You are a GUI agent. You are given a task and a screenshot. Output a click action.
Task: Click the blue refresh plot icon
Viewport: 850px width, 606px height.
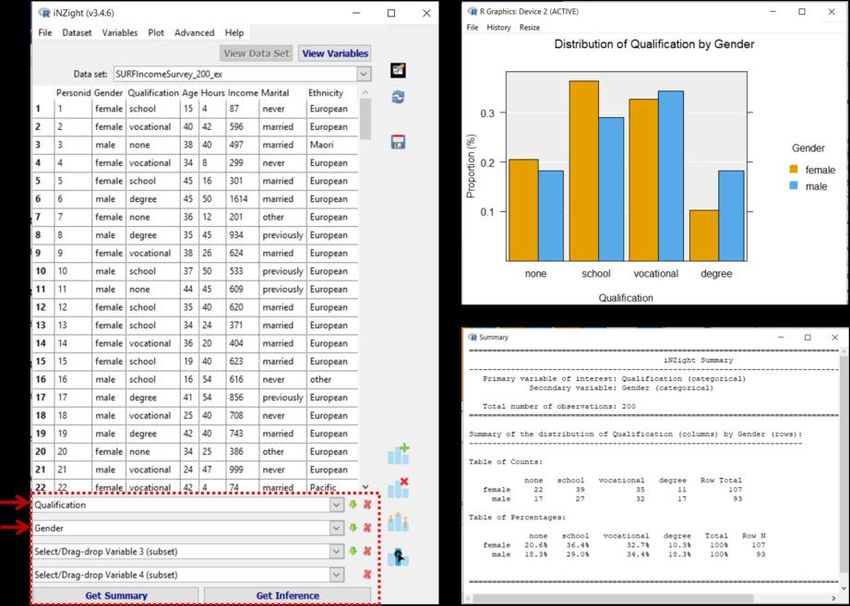tap(398, 97)
